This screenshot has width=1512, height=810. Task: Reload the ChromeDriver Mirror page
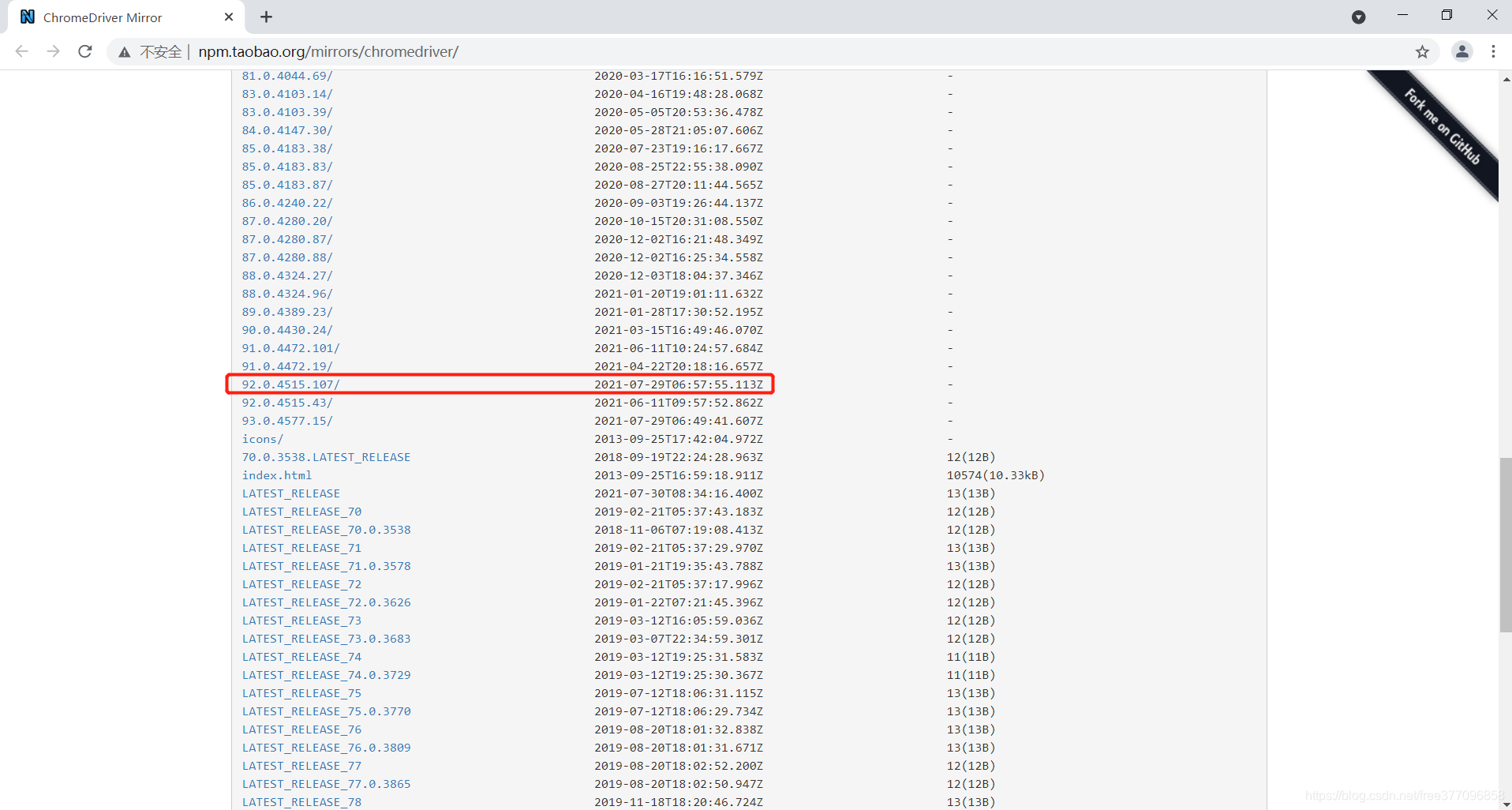85,51
